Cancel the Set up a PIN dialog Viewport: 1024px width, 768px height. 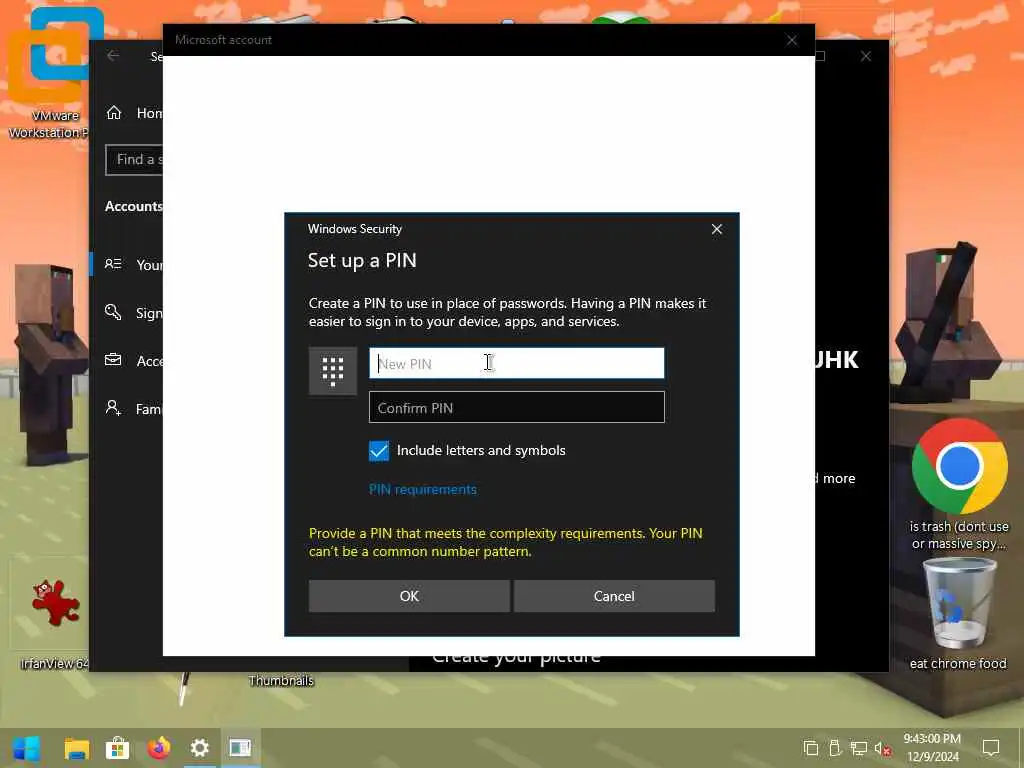click(x=614, y=596)
